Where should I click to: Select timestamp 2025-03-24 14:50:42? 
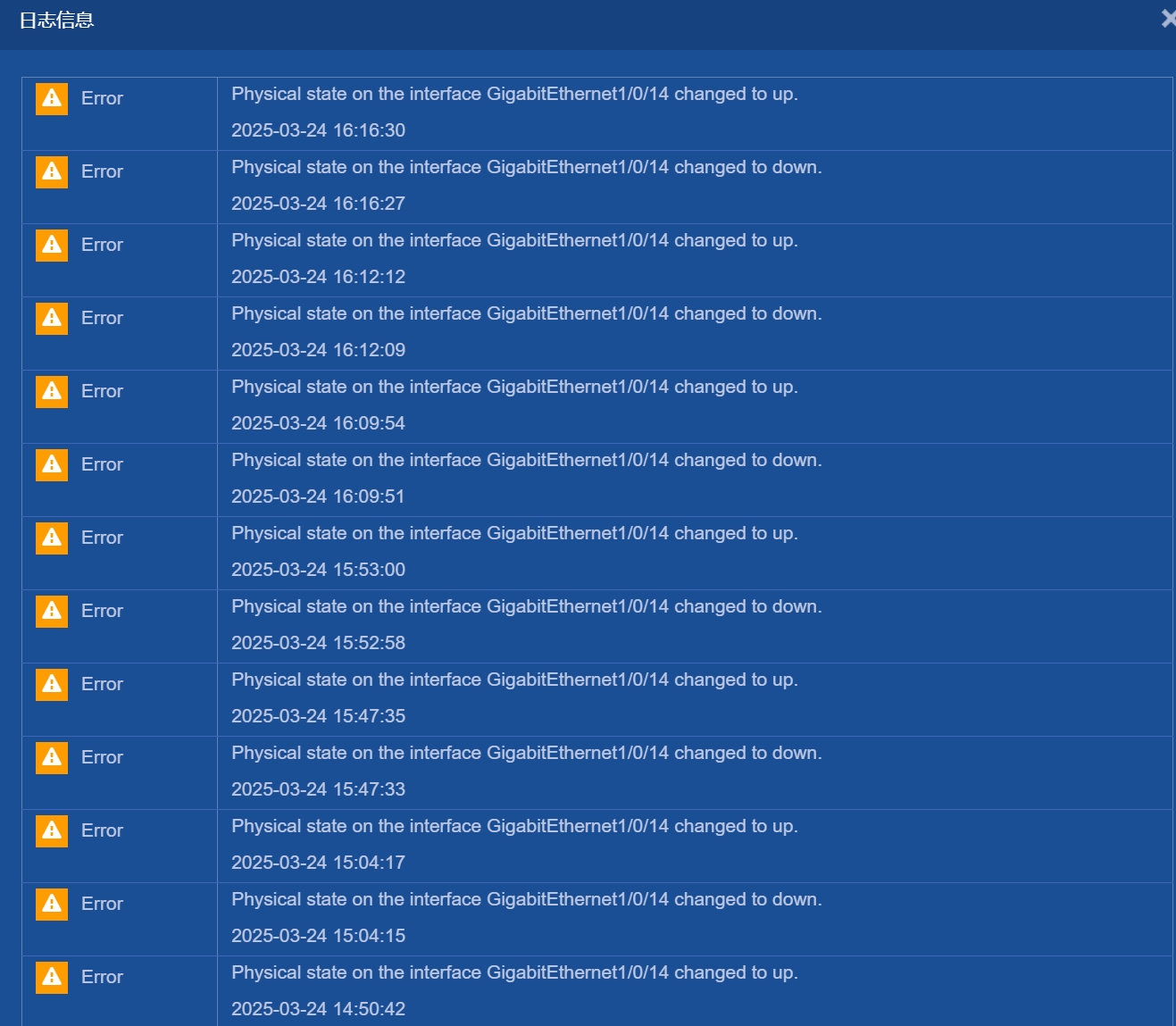[x=318, y=1009]
